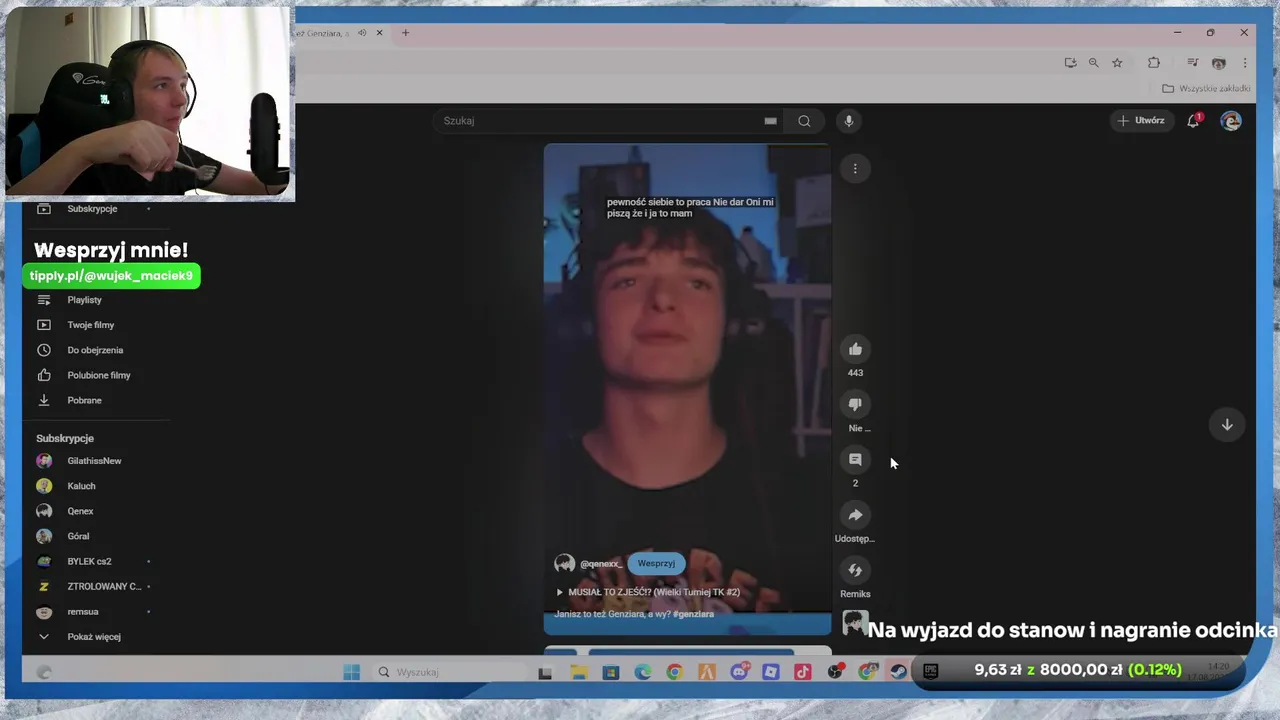Open Epic Games Launcher from taskbar
This screenshot has width=1280, height=720.
coord(931,671)
